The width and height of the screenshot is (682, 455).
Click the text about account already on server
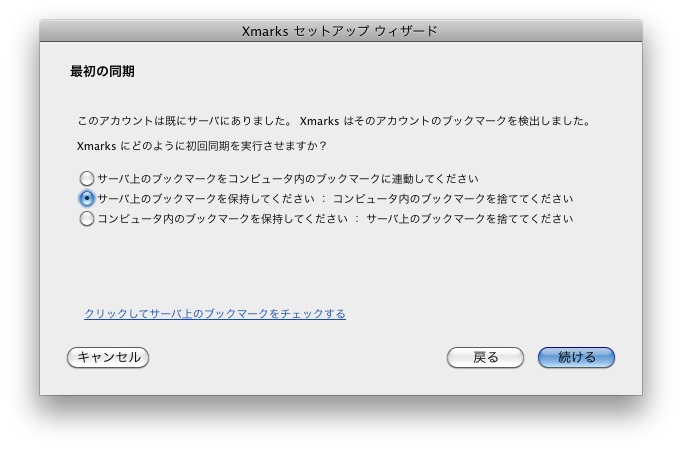coord(333,120)
